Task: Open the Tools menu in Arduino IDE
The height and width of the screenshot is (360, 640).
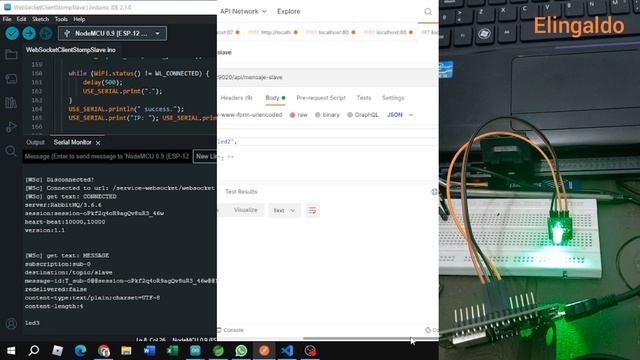Action: coord(61,19)
